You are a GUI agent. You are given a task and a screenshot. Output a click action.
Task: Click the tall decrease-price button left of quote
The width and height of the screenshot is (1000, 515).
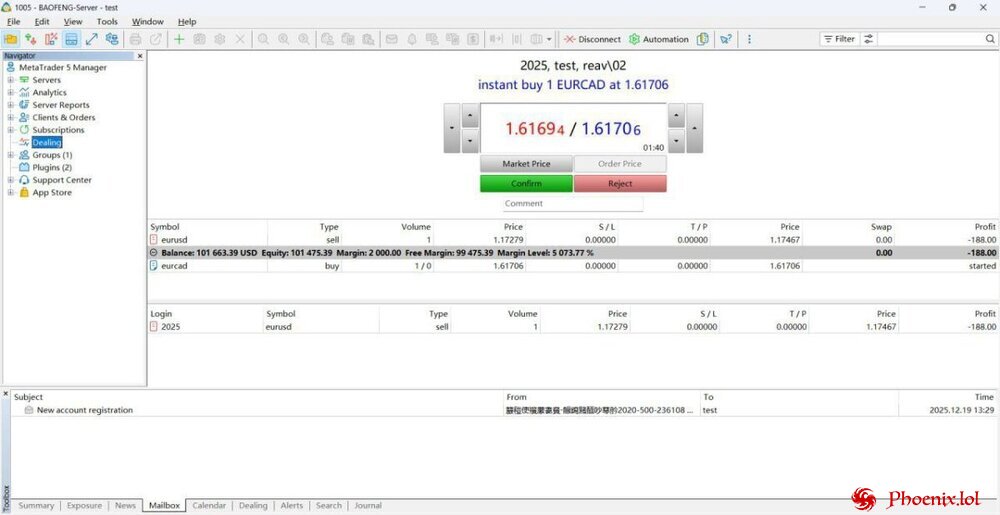click(x=452, y=128)
